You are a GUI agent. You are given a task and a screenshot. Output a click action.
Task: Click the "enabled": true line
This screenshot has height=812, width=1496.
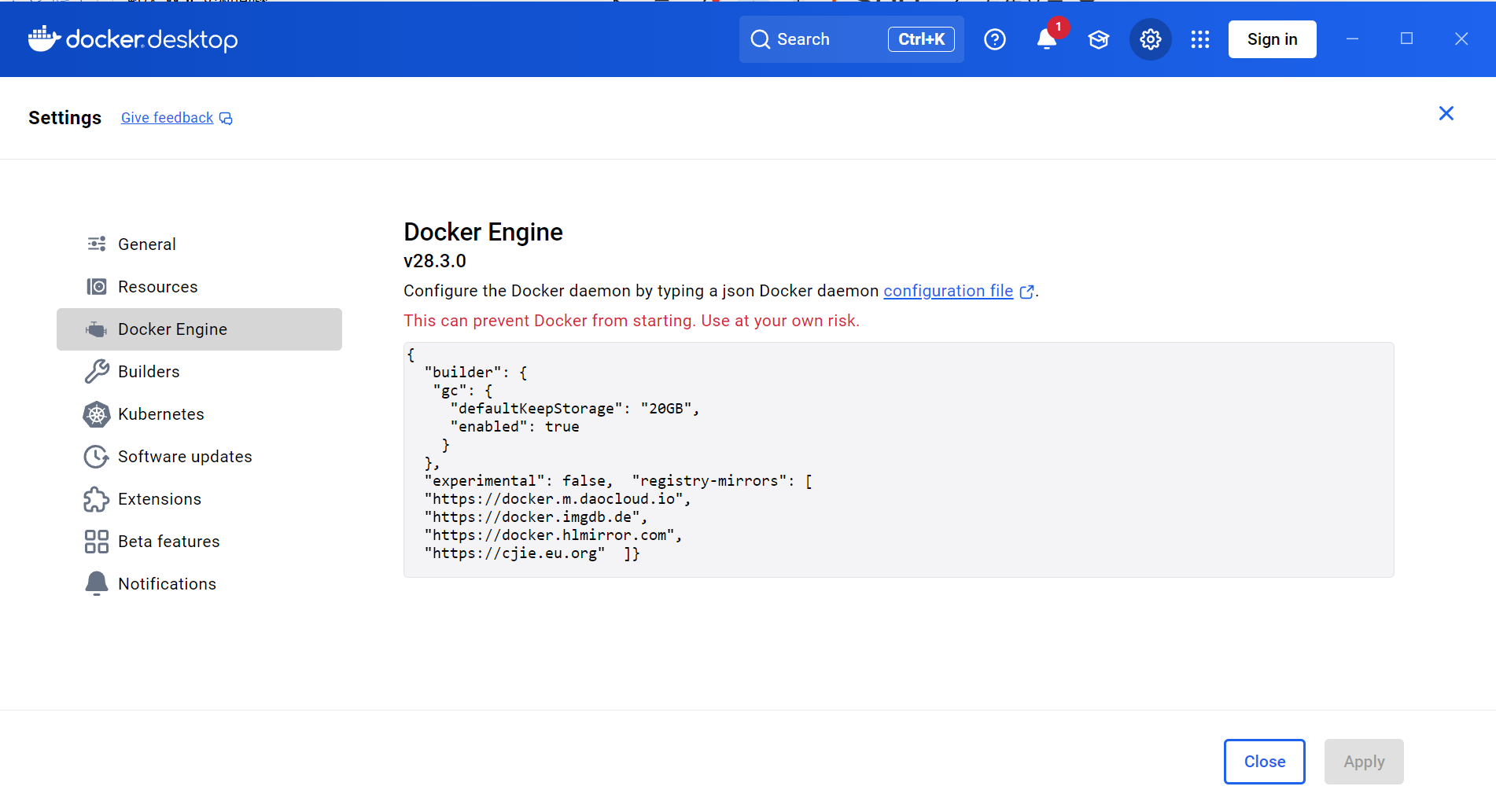pos(514,427)
